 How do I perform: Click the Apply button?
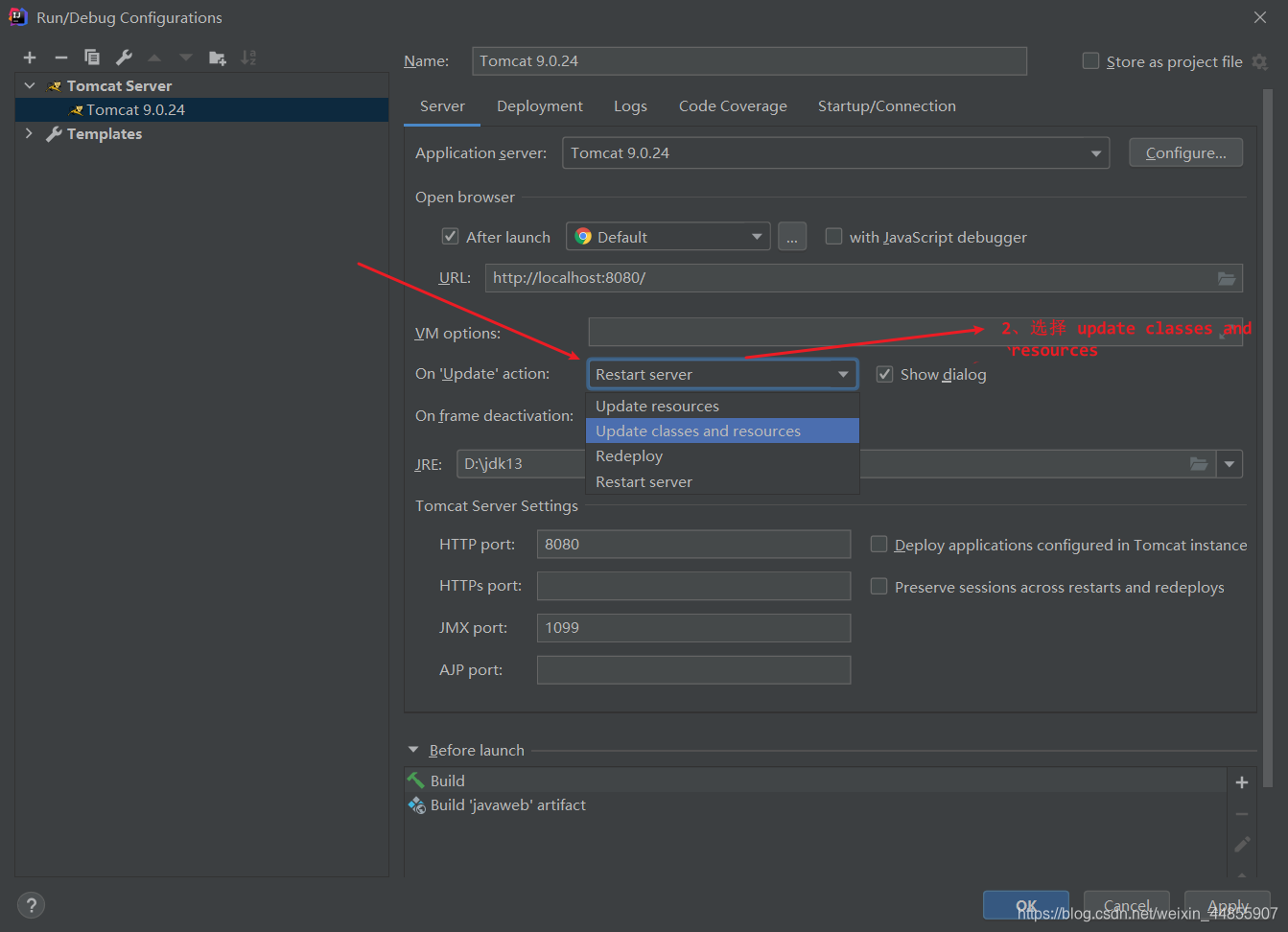[x=1228, y=905]
